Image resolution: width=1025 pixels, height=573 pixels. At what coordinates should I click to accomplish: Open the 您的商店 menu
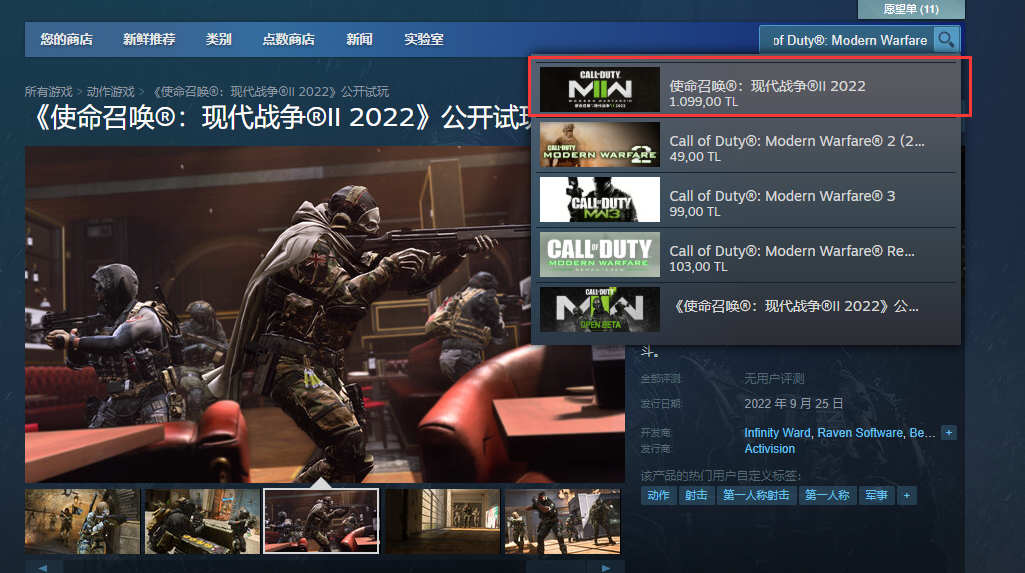pyautogui.click(x=66, y=39)
